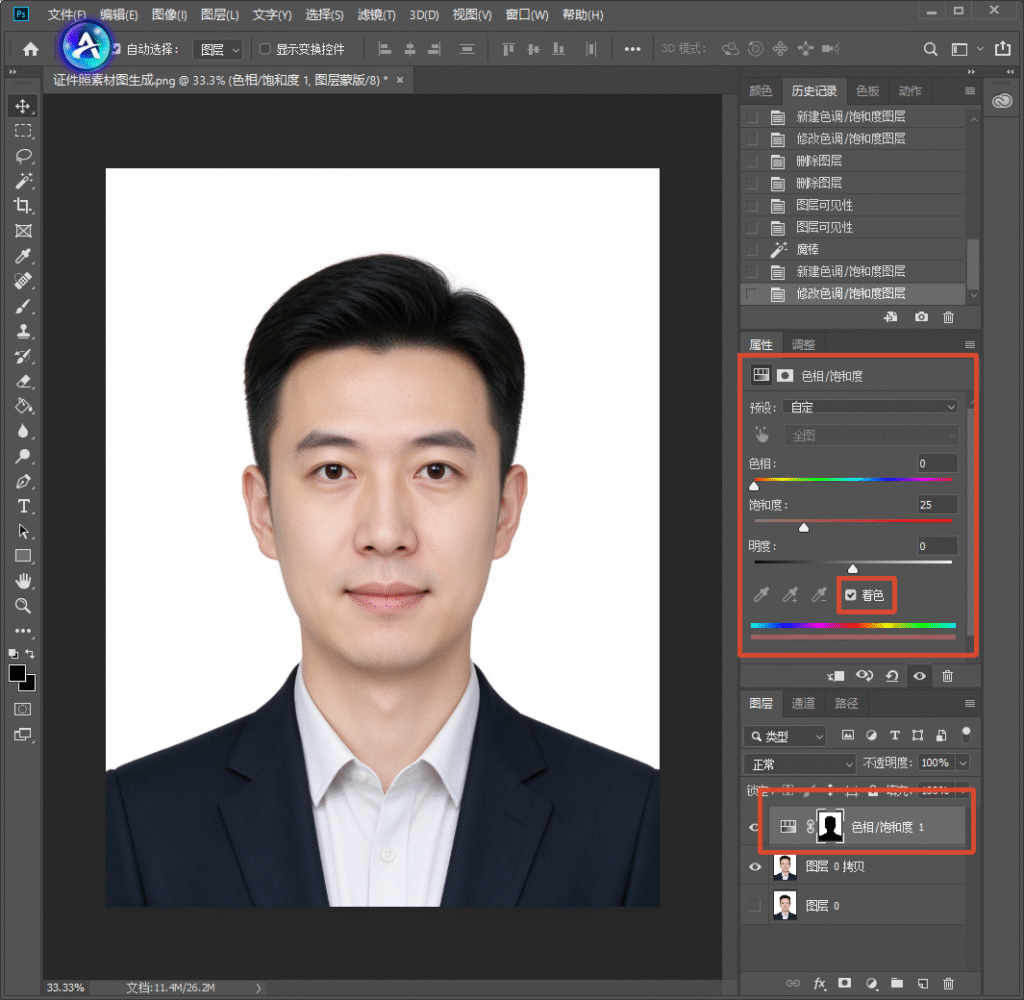
Task: Click the share button at top right
Action: [x=1002, y=48]
